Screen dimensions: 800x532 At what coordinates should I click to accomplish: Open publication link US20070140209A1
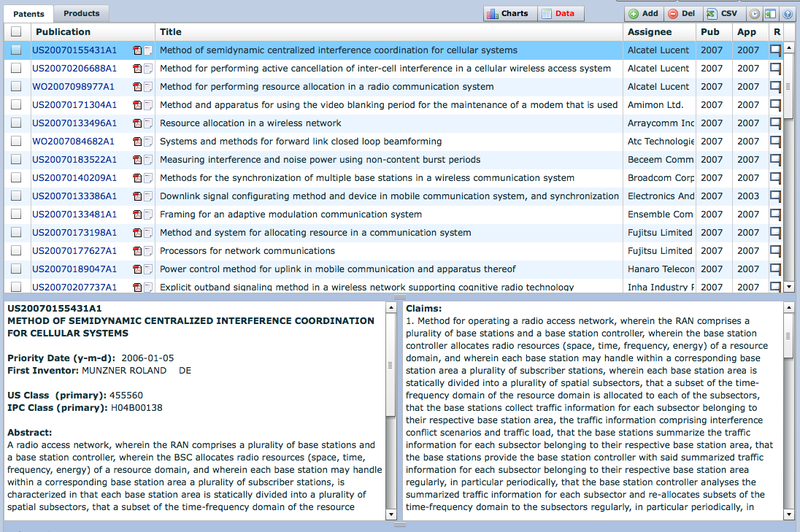click(74, 178)
